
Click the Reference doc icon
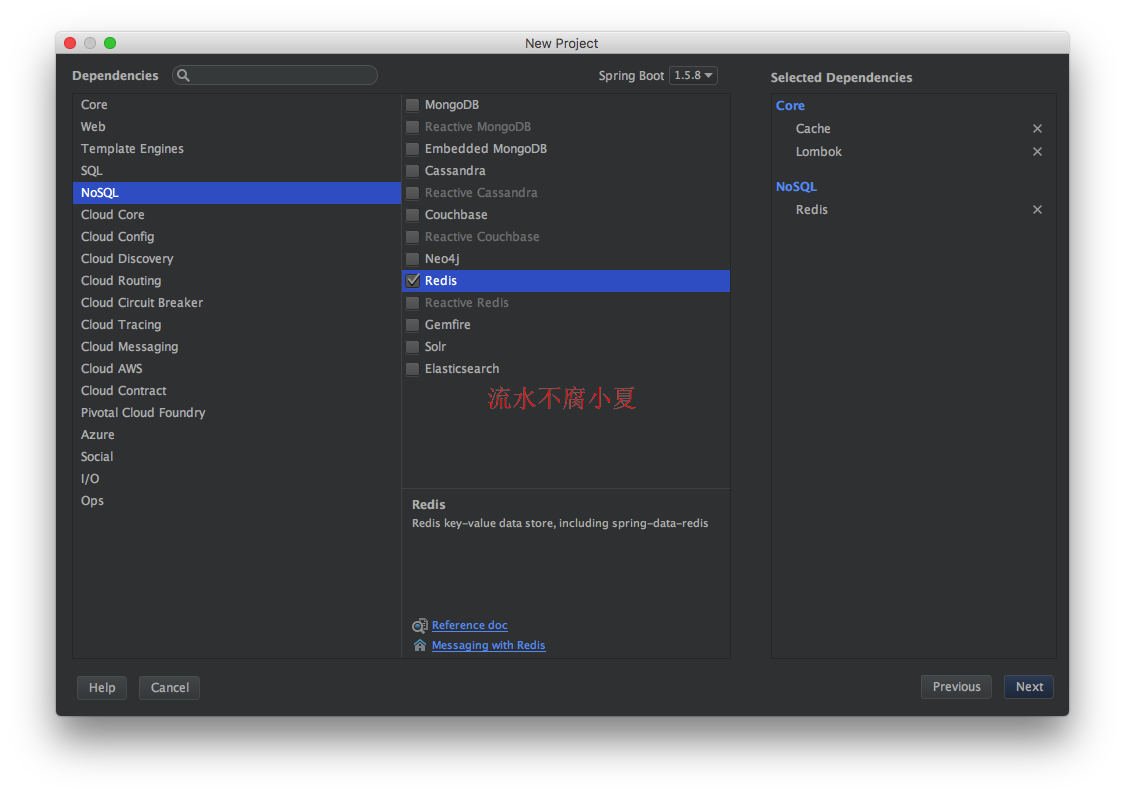click(x=420, y=625)
